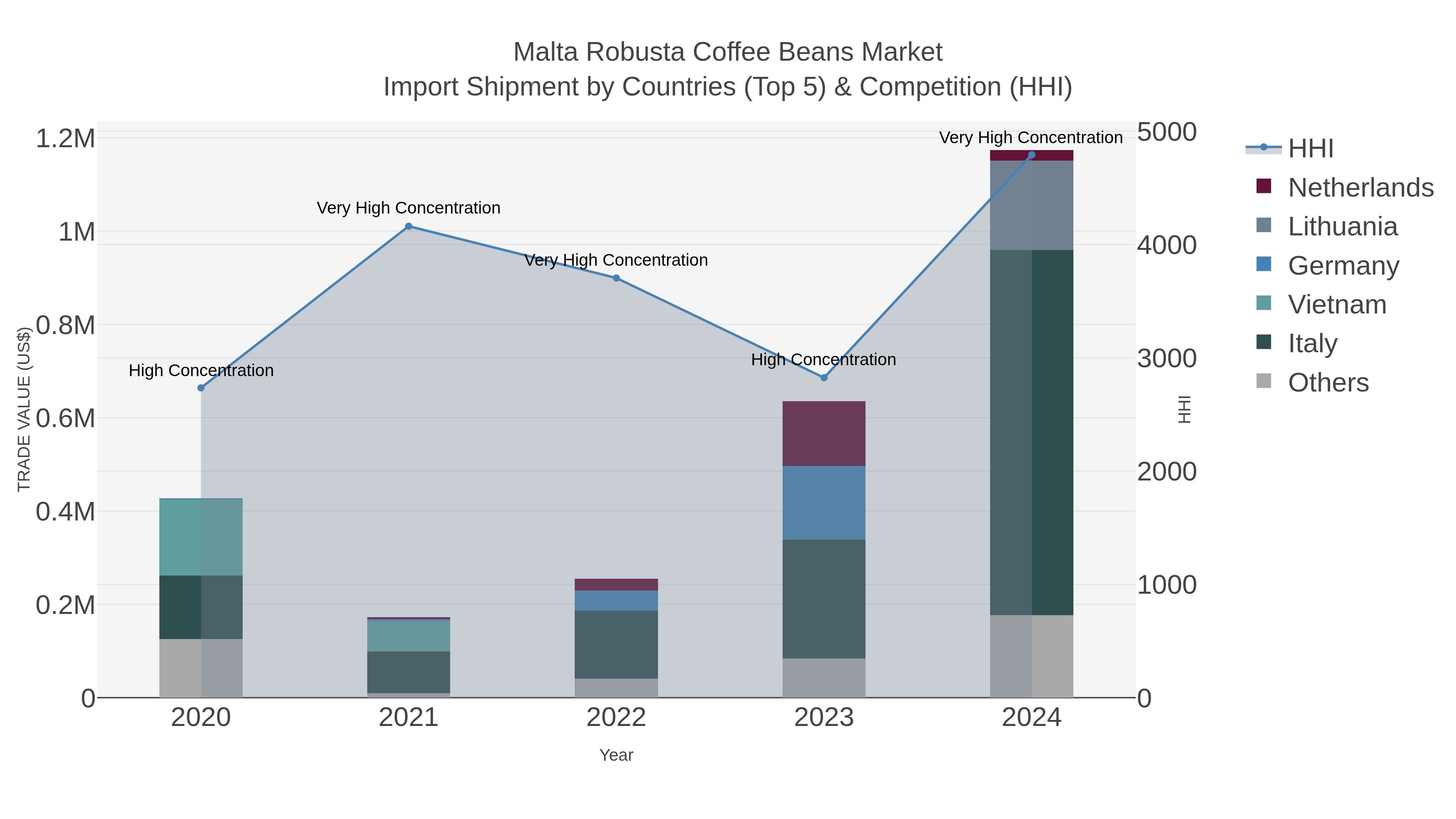Click the 2023 Italy bar segment
Viewport: 1456px width, 819px height.
click(x=824, y=599)
